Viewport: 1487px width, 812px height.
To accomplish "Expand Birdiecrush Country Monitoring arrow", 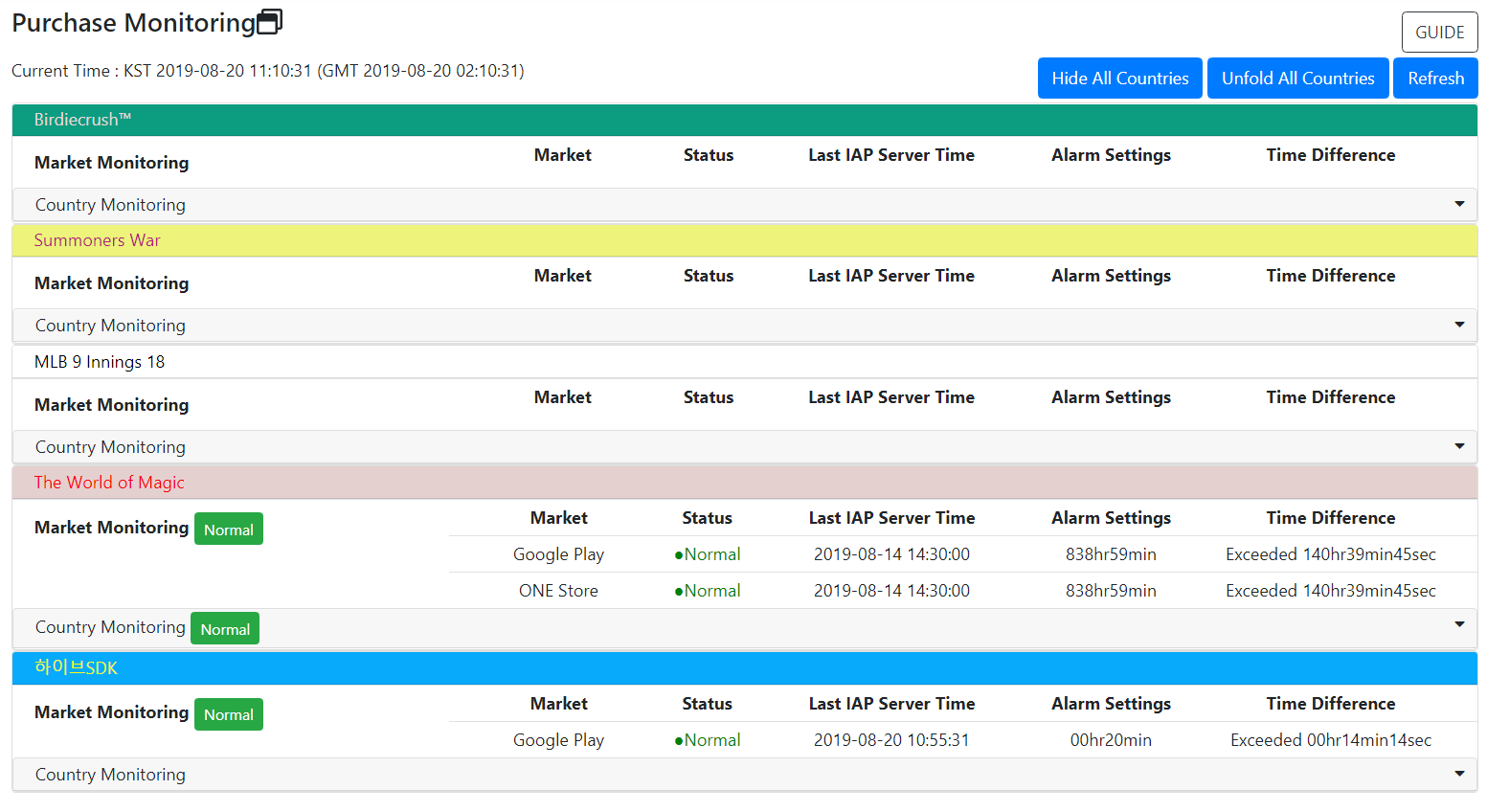I will 1459,204.
